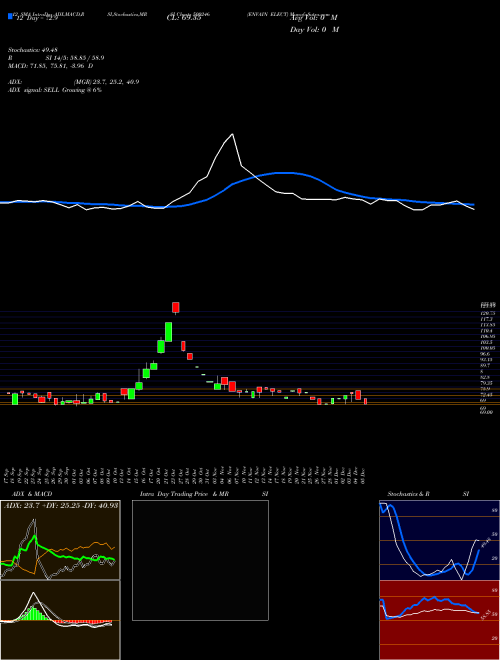Screen dimensions: 500x660
Task: Click the last red candle at the chart's right end
Action: [365, 401]
